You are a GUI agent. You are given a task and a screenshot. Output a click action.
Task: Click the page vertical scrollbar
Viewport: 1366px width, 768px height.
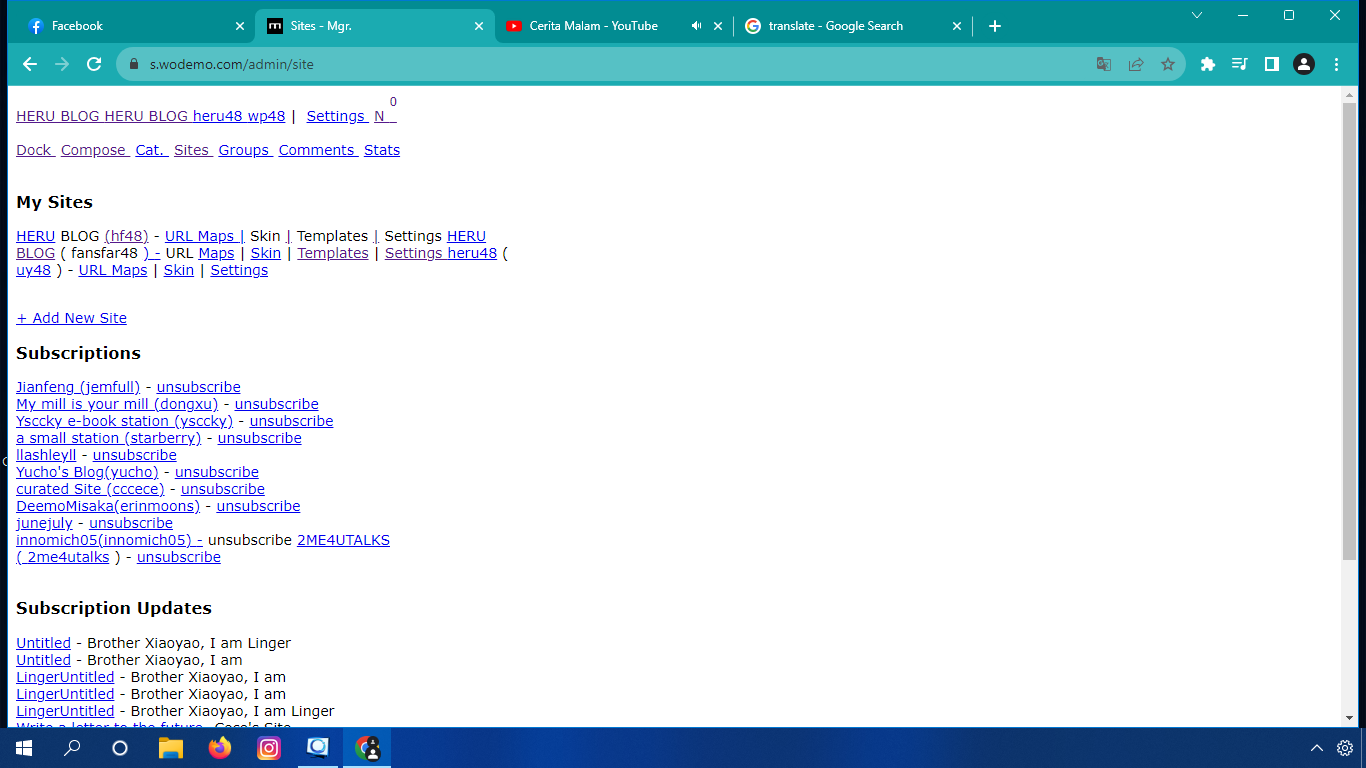pyautogui.click(x=1349, y=330)
